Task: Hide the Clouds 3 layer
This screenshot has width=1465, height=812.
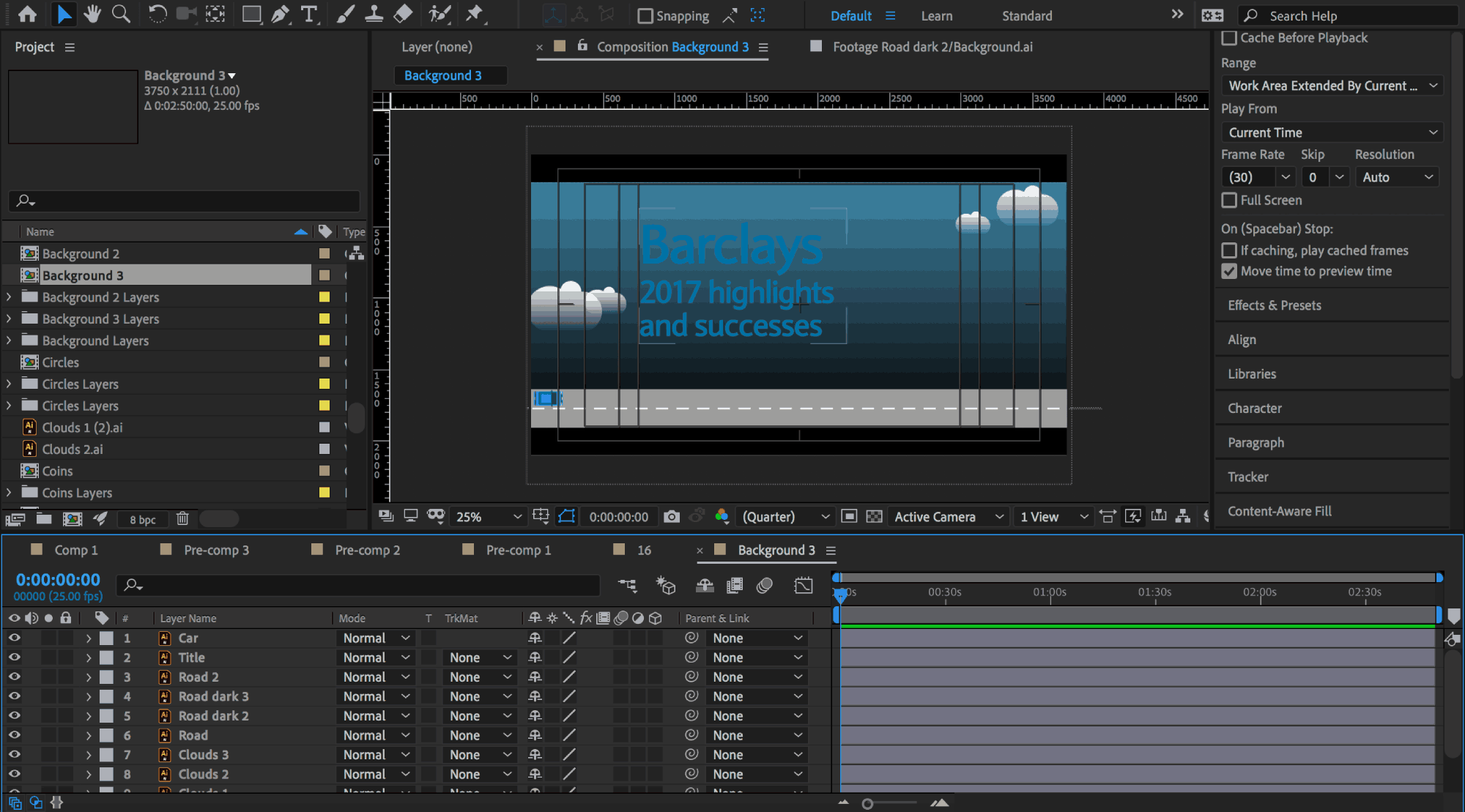Action: point(14,754)
